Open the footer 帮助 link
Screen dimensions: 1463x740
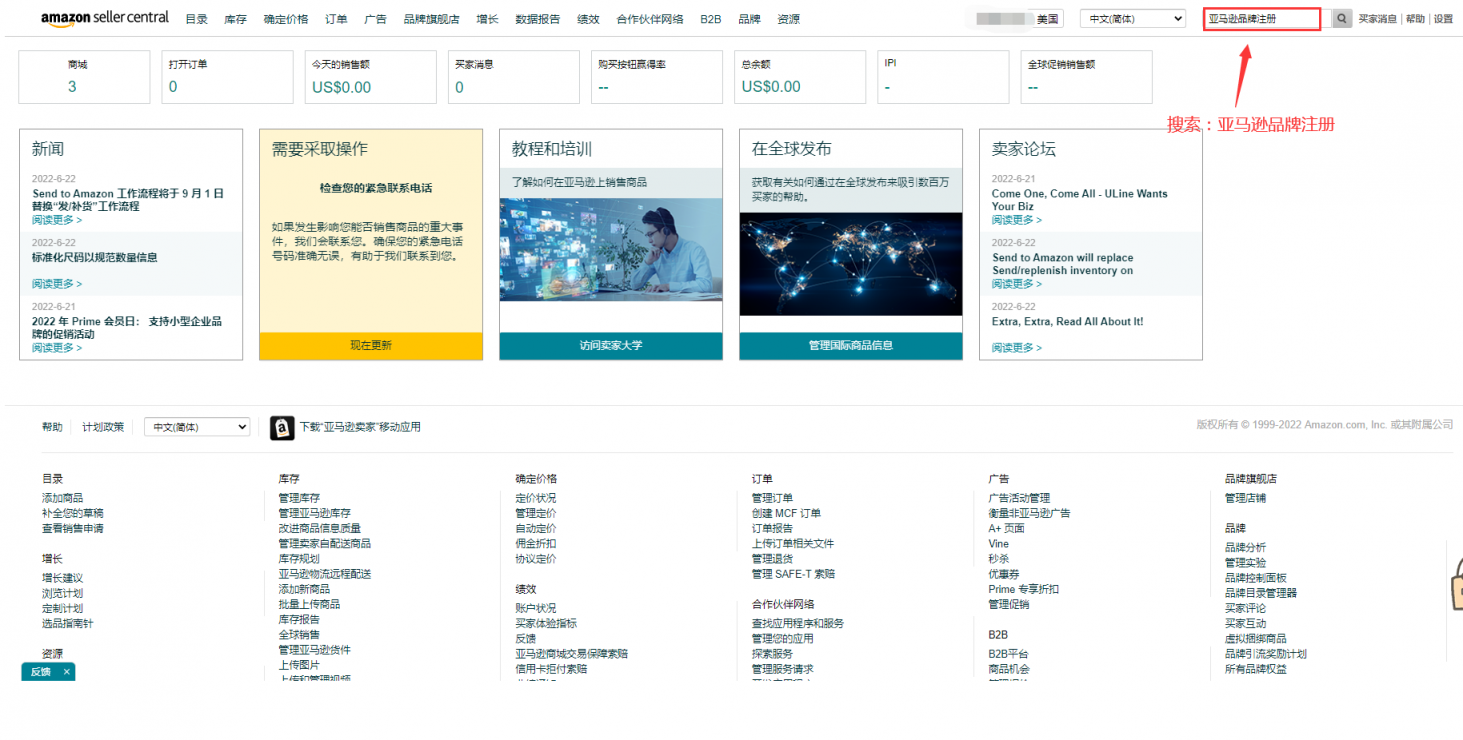(52, 427)
